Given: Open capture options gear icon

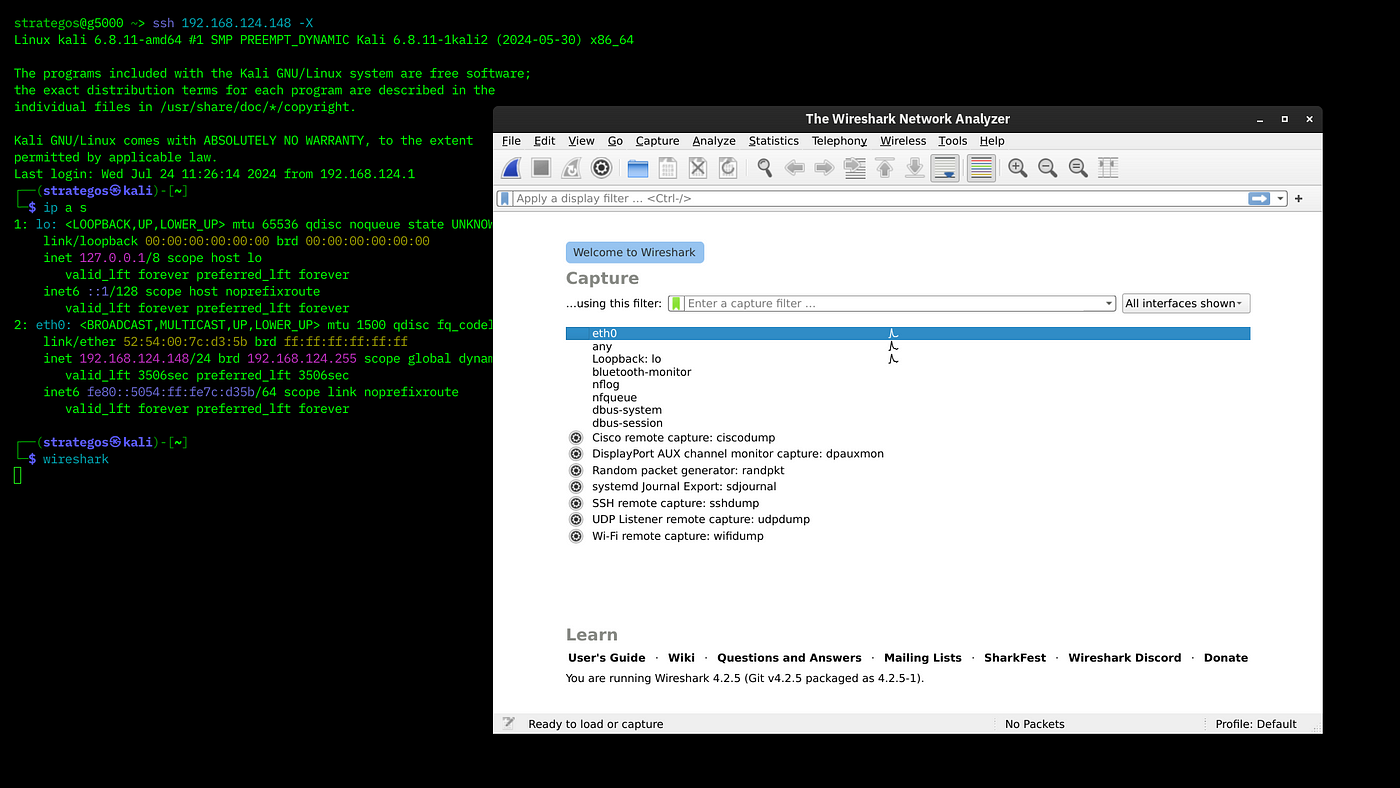Looking at the screenshot, I should pyautogui.click(x=601, y=168).
